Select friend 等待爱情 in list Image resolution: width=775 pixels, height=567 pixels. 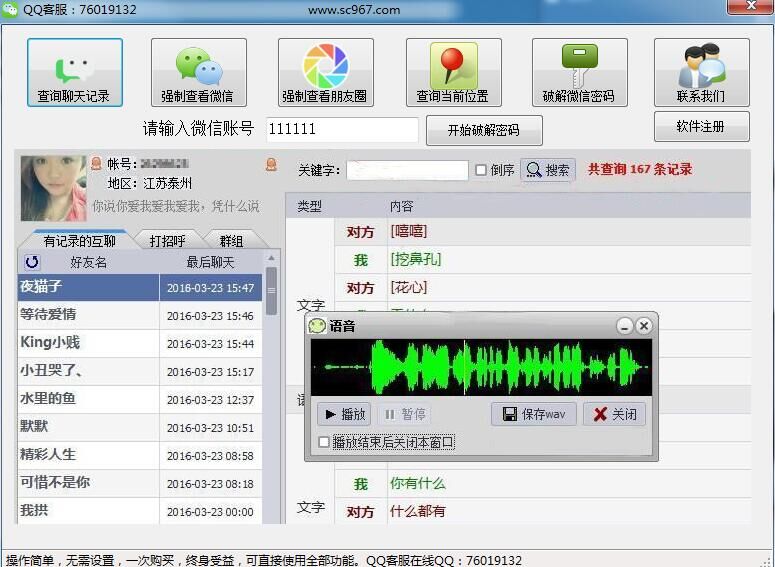tap(88, 315)
